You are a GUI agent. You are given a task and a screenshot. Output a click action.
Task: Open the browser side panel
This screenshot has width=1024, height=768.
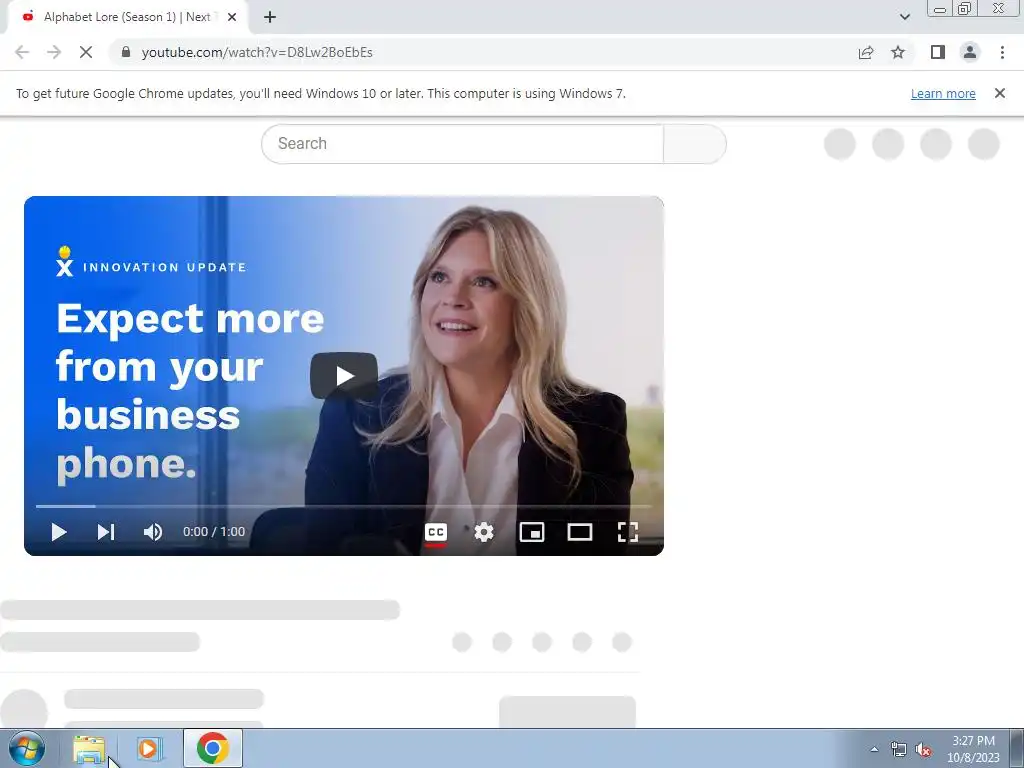(x=938, y=52)
